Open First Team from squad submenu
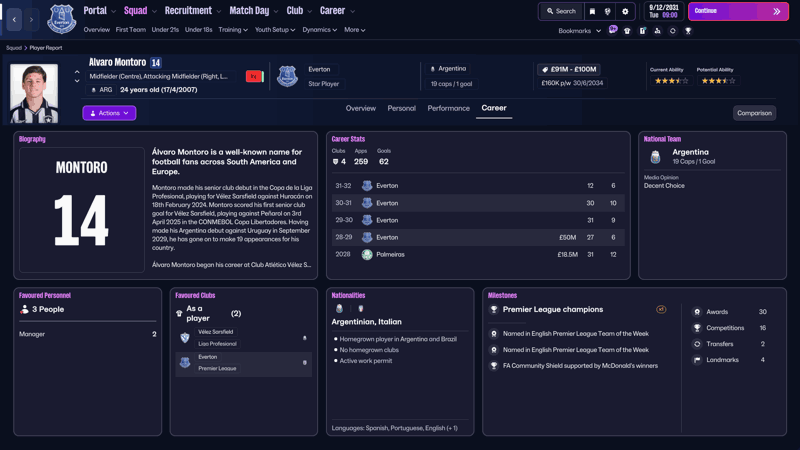800x450 pixels. pos(131,30)
